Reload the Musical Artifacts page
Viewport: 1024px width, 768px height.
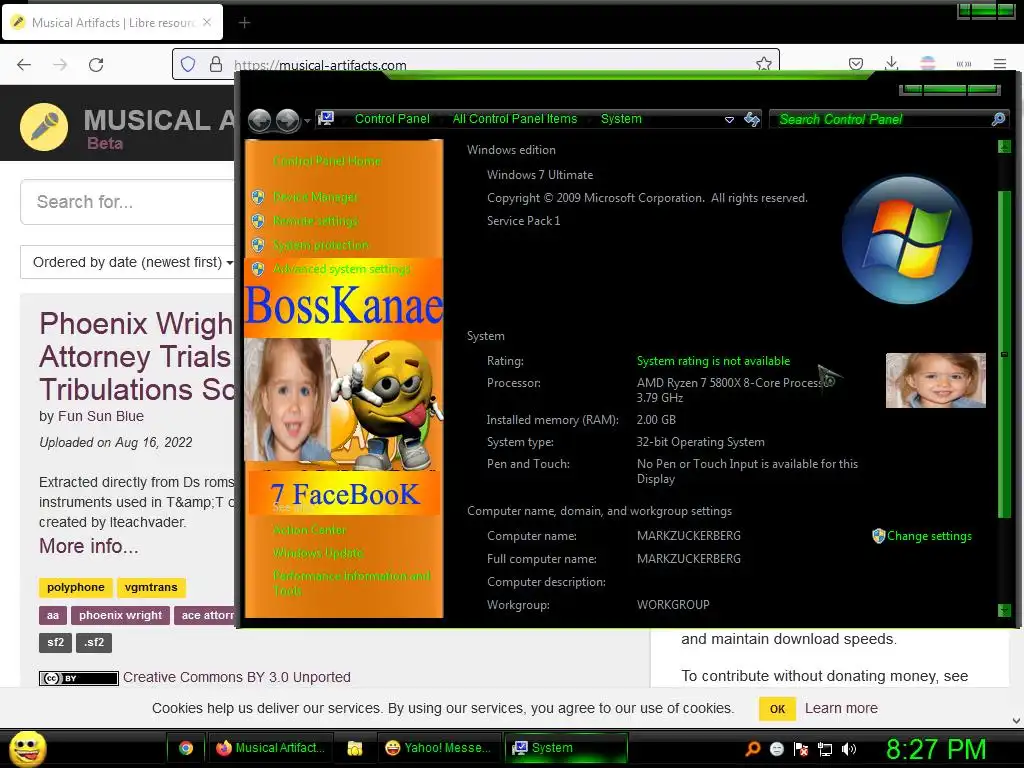[x=96, y=64]
